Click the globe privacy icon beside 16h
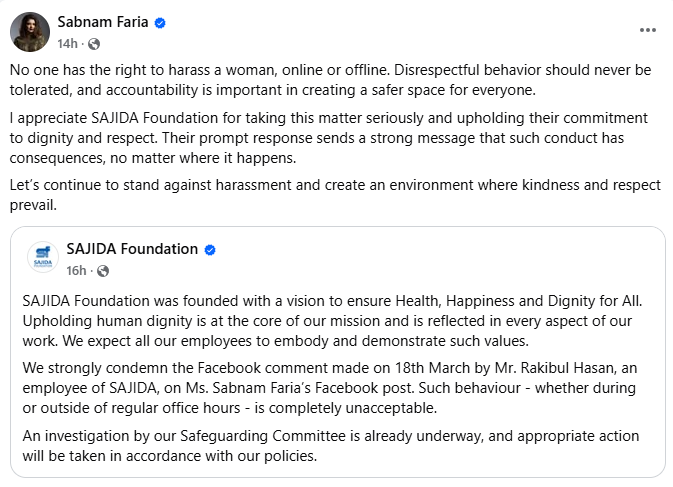This screenshot has height=487, width=673. tap(103, 271)
